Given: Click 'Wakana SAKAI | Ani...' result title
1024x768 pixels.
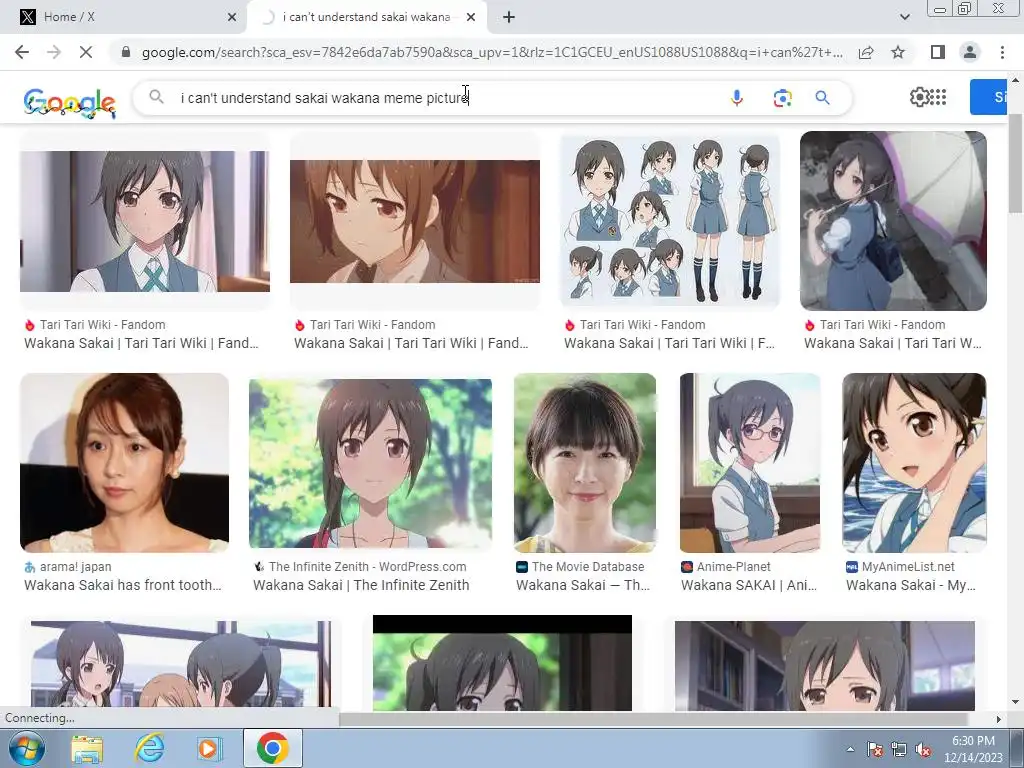Looking at the screenshot, I should tap(749, 585).
